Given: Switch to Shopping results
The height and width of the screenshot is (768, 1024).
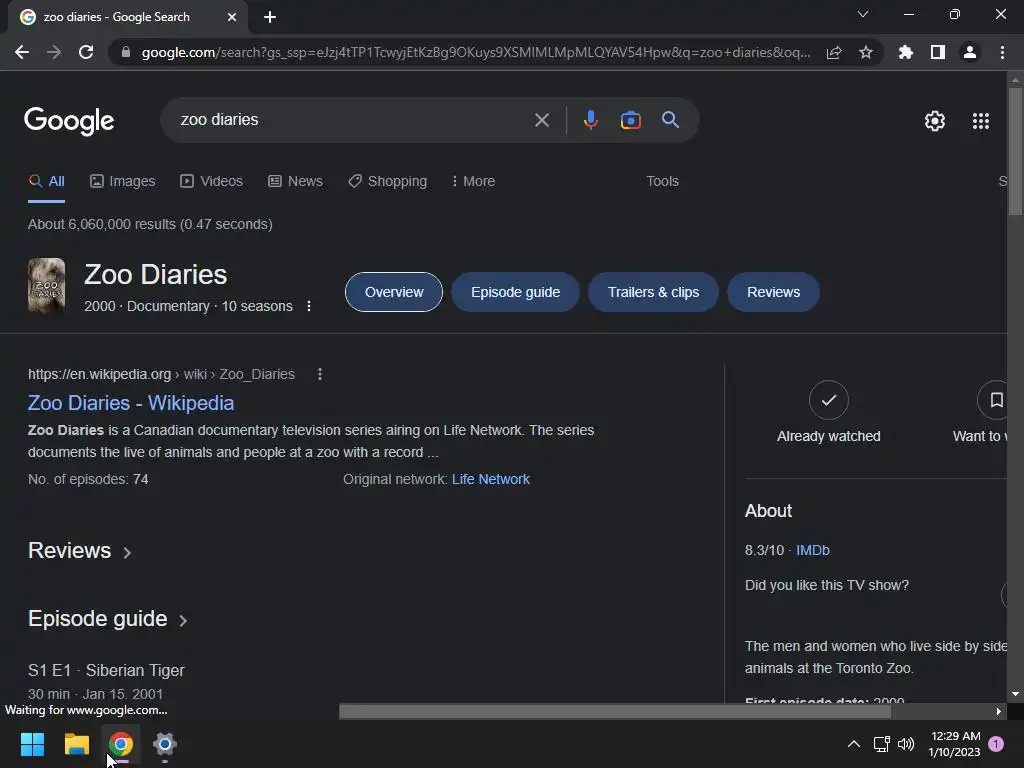Looking at the screenshot, I should pos(387,182).
